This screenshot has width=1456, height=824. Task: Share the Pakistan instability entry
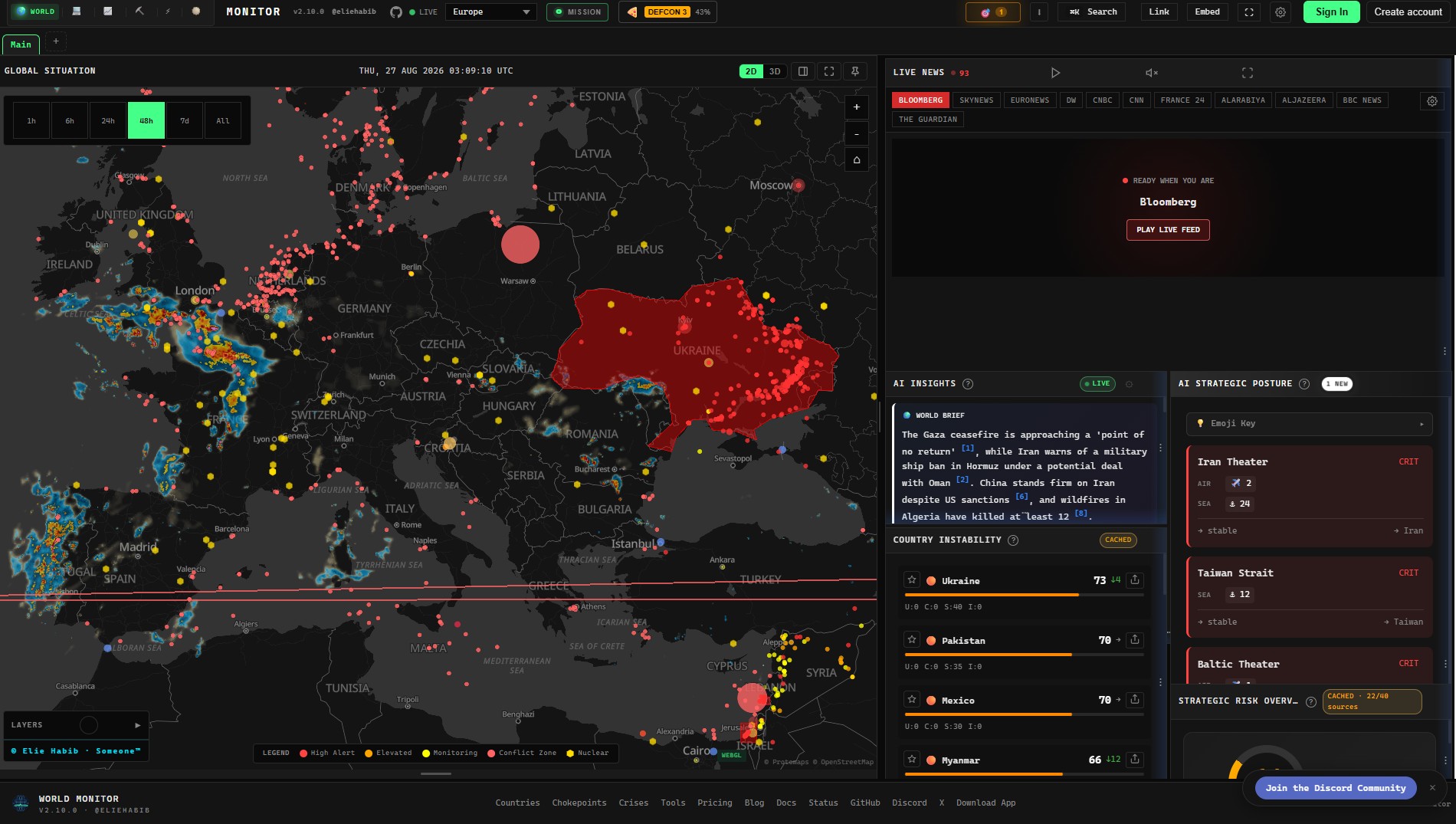1135,640
